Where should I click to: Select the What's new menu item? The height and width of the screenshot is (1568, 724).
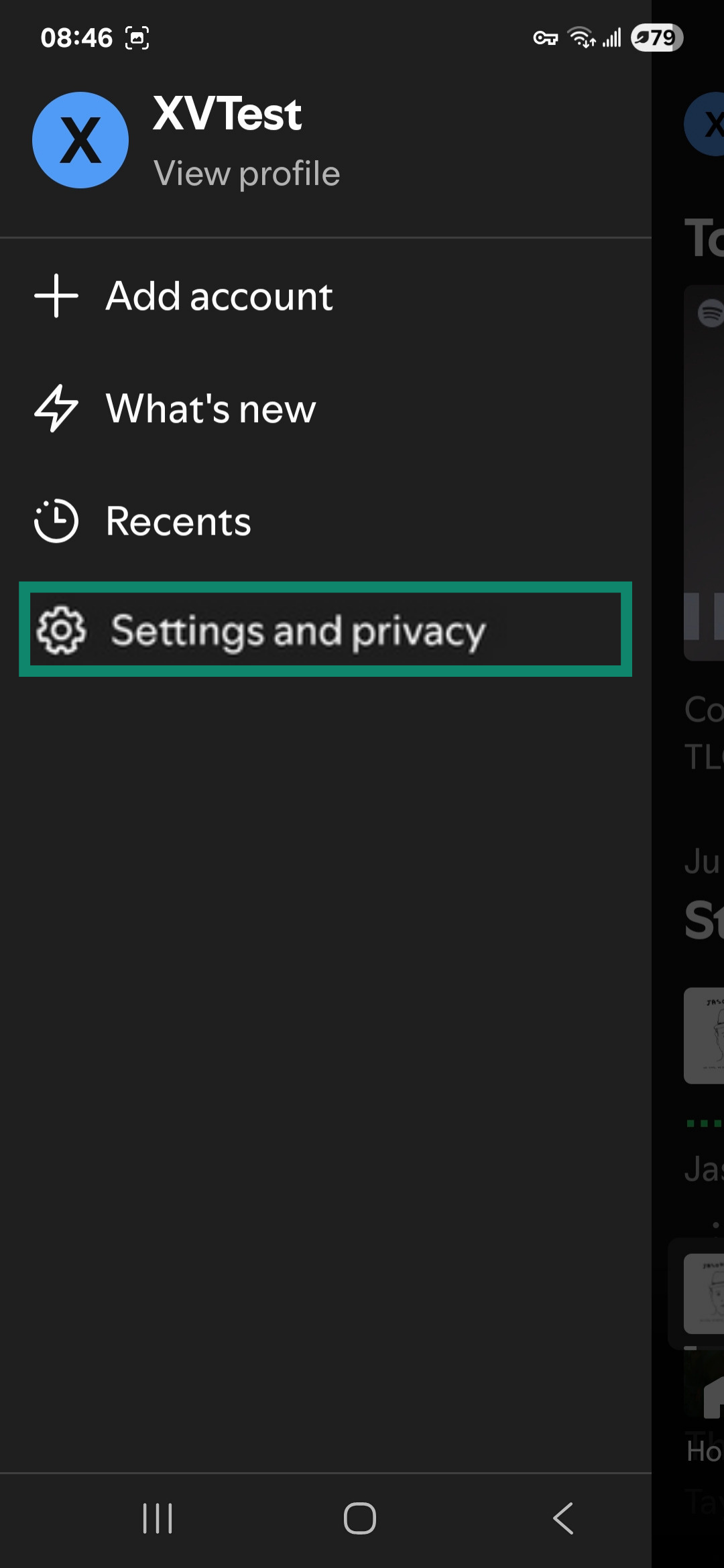click(211, 408)
